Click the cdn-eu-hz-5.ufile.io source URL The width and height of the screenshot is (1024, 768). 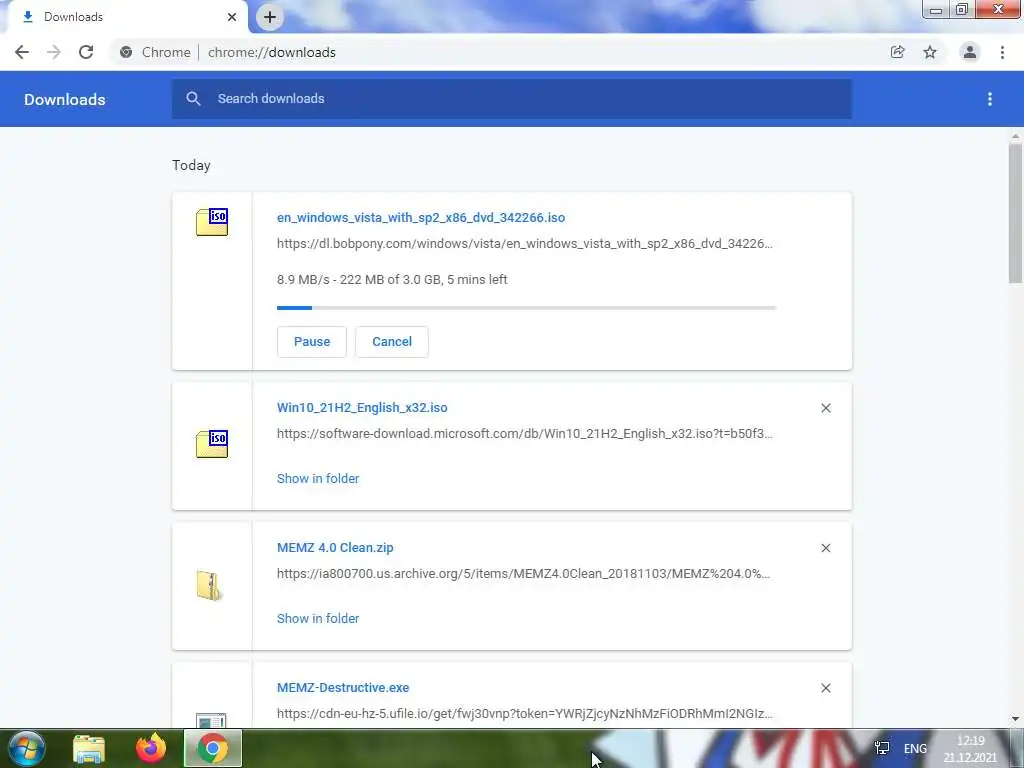click(524, 714)
